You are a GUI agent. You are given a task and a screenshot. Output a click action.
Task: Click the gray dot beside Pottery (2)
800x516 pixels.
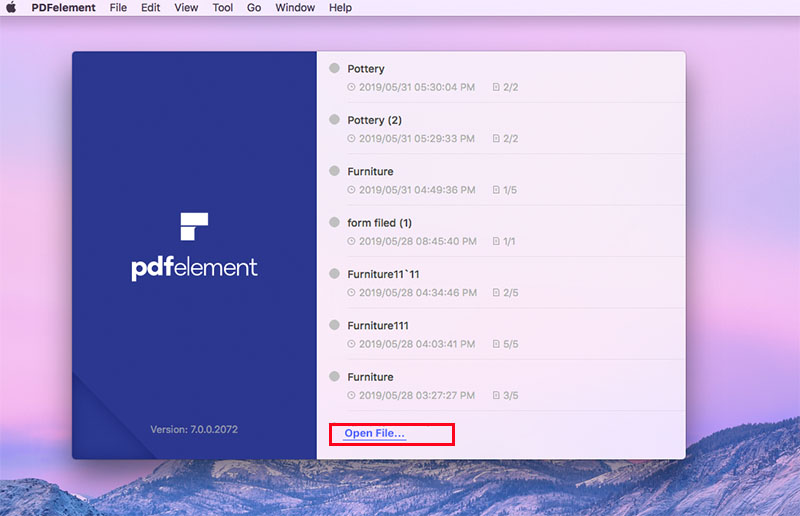tap(334, 119)
